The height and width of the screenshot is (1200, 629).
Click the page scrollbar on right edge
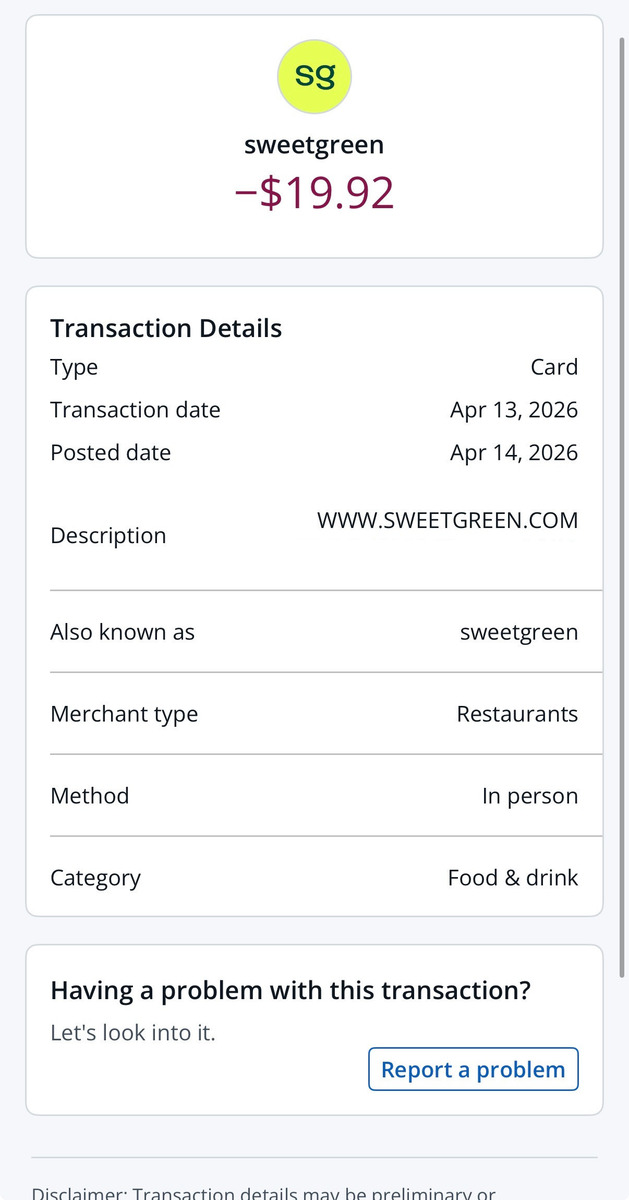623,500
